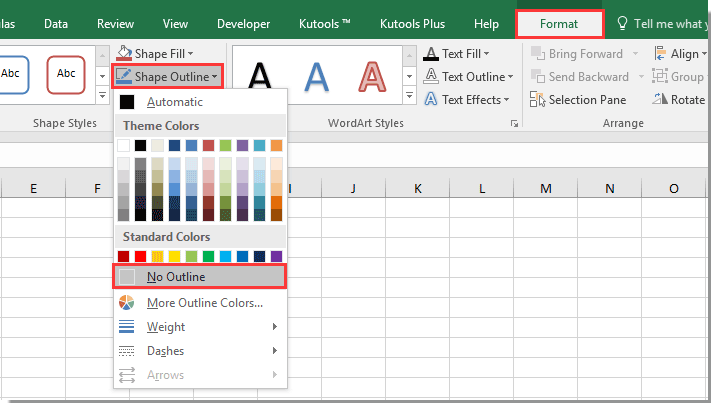
Task: Open the Text Effects menu
Action: (x=468, y=100)
